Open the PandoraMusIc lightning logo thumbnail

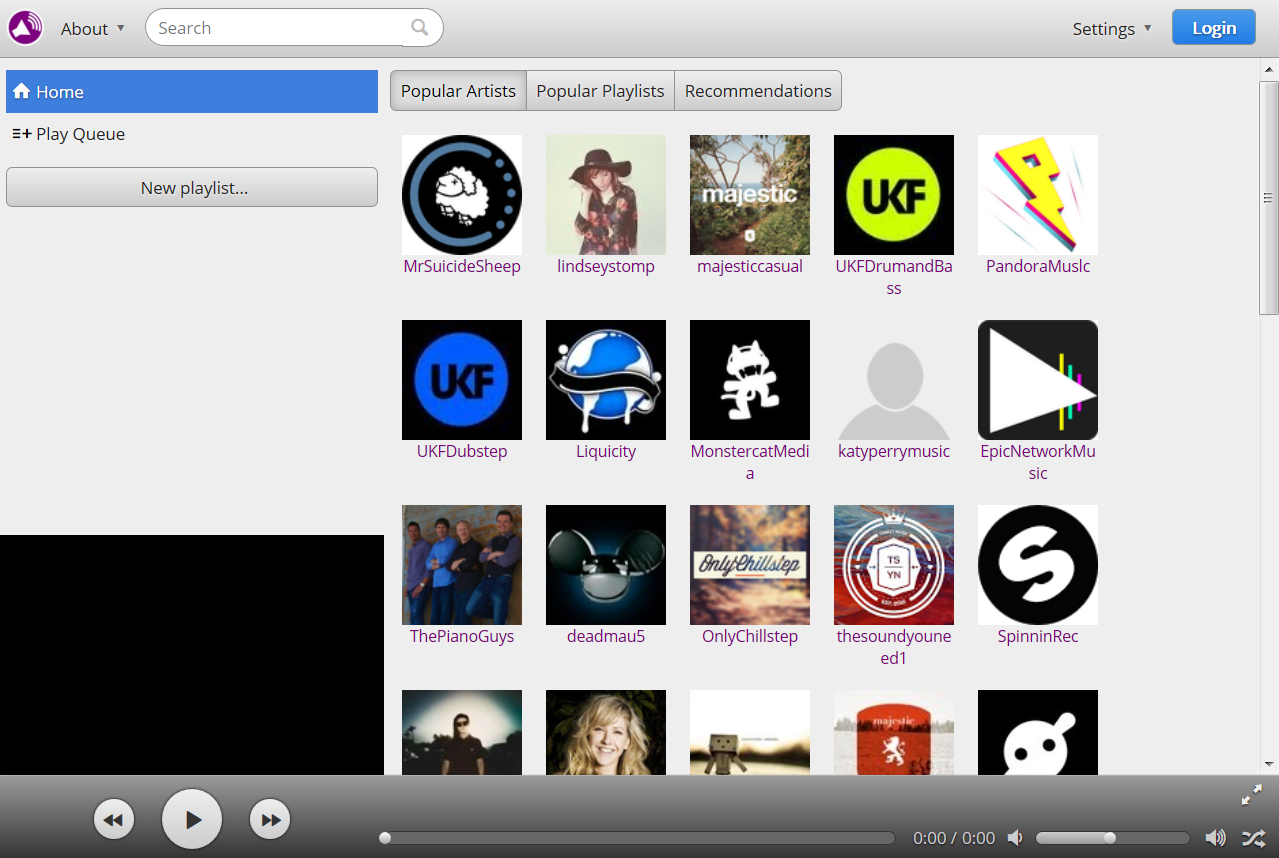pyautogui.click(x=1038, y=195)
